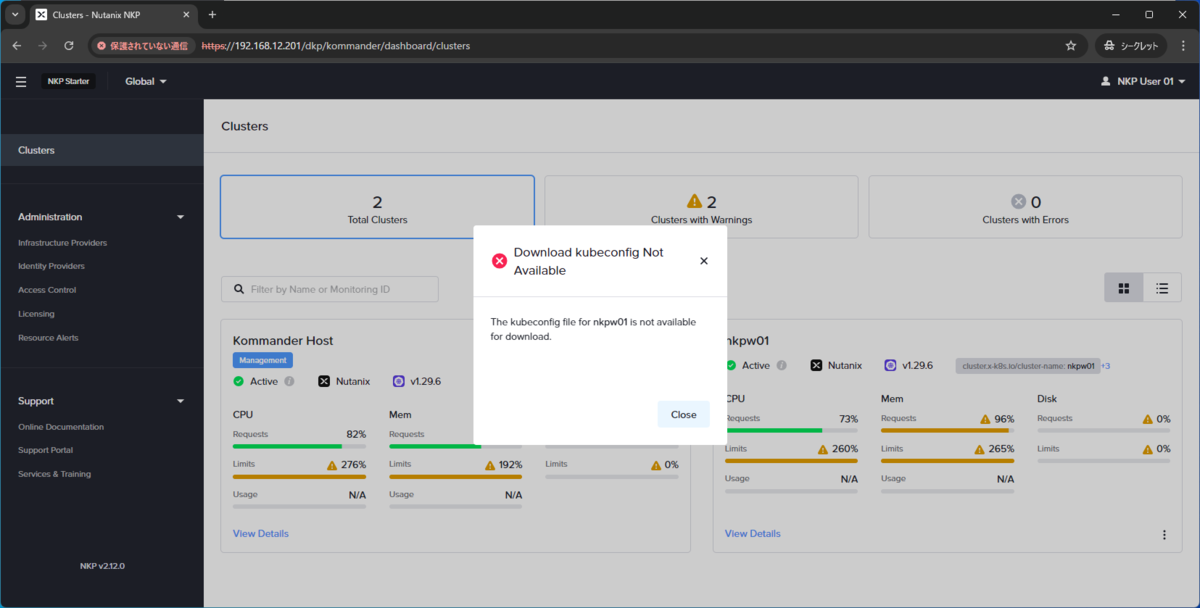Click Kubernetes v1.29.6 icon on Kommander Host
1200x608 pixels.
pos(399,381)
